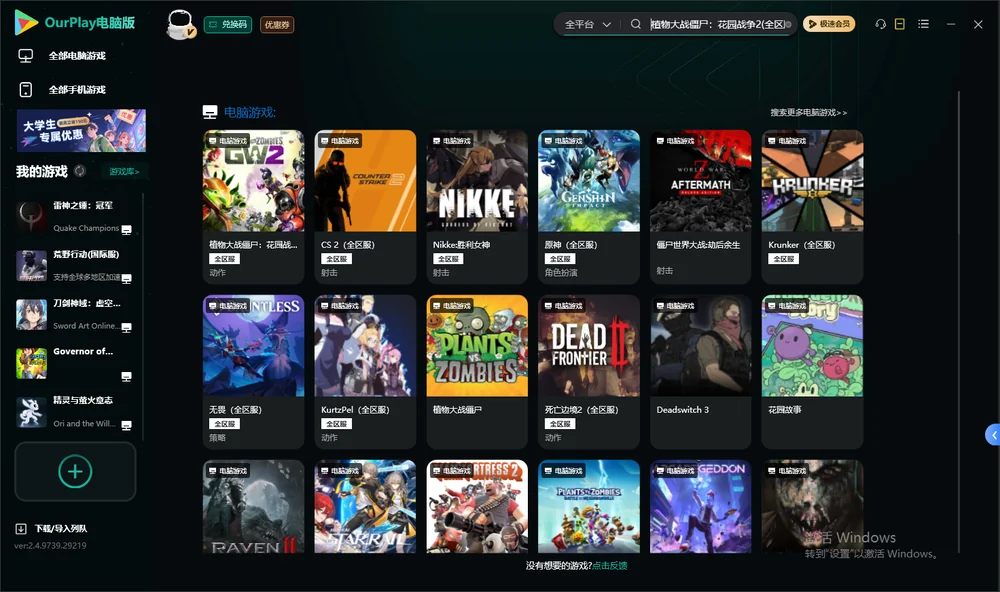
Task: Open the 优惠券 coupon button
Action: pos(277,25)
